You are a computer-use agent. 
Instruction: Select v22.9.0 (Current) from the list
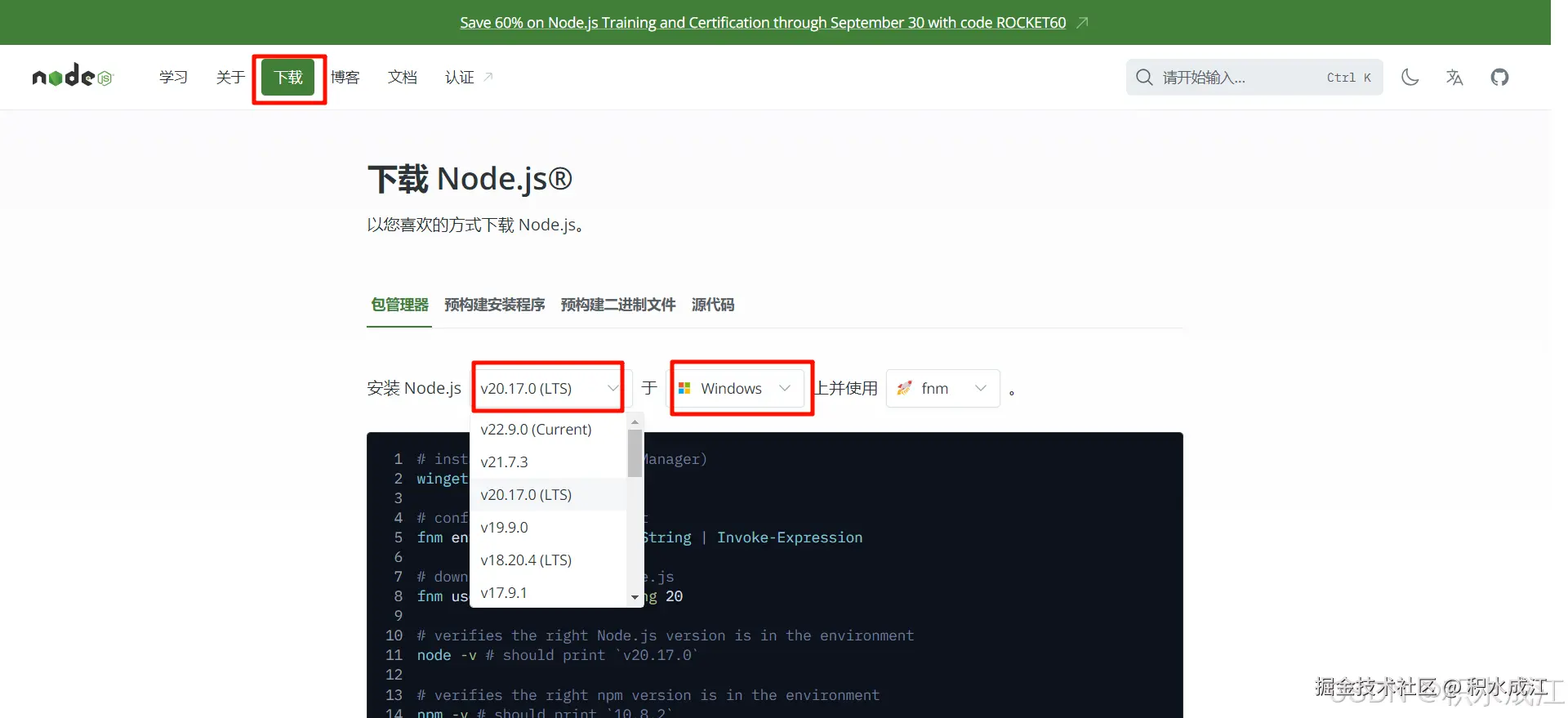(x=548, y=429)
